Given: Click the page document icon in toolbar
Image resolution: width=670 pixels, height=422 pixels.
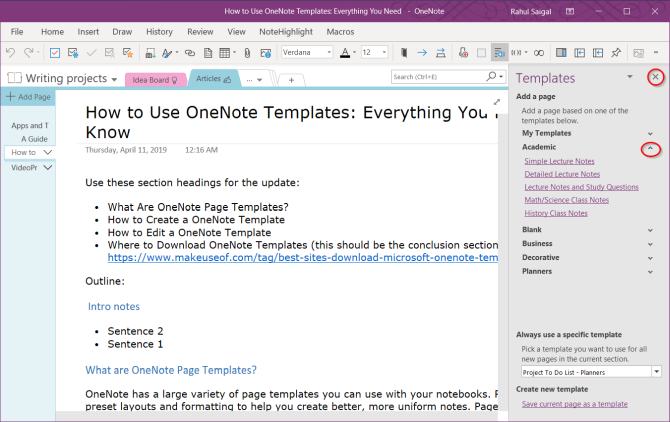Looking at the screenshot, I should [208, 53].
